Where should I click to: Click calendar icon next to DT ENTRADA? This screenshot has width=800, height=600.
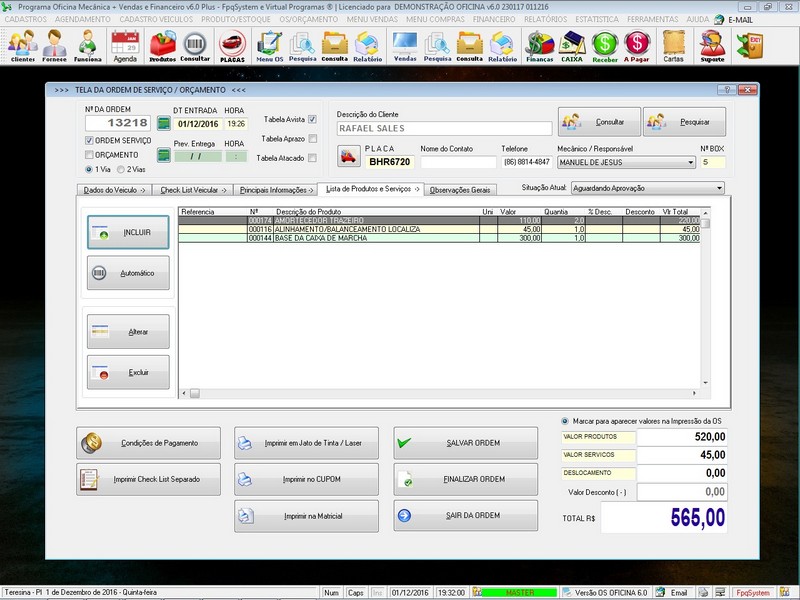[163, 123]
